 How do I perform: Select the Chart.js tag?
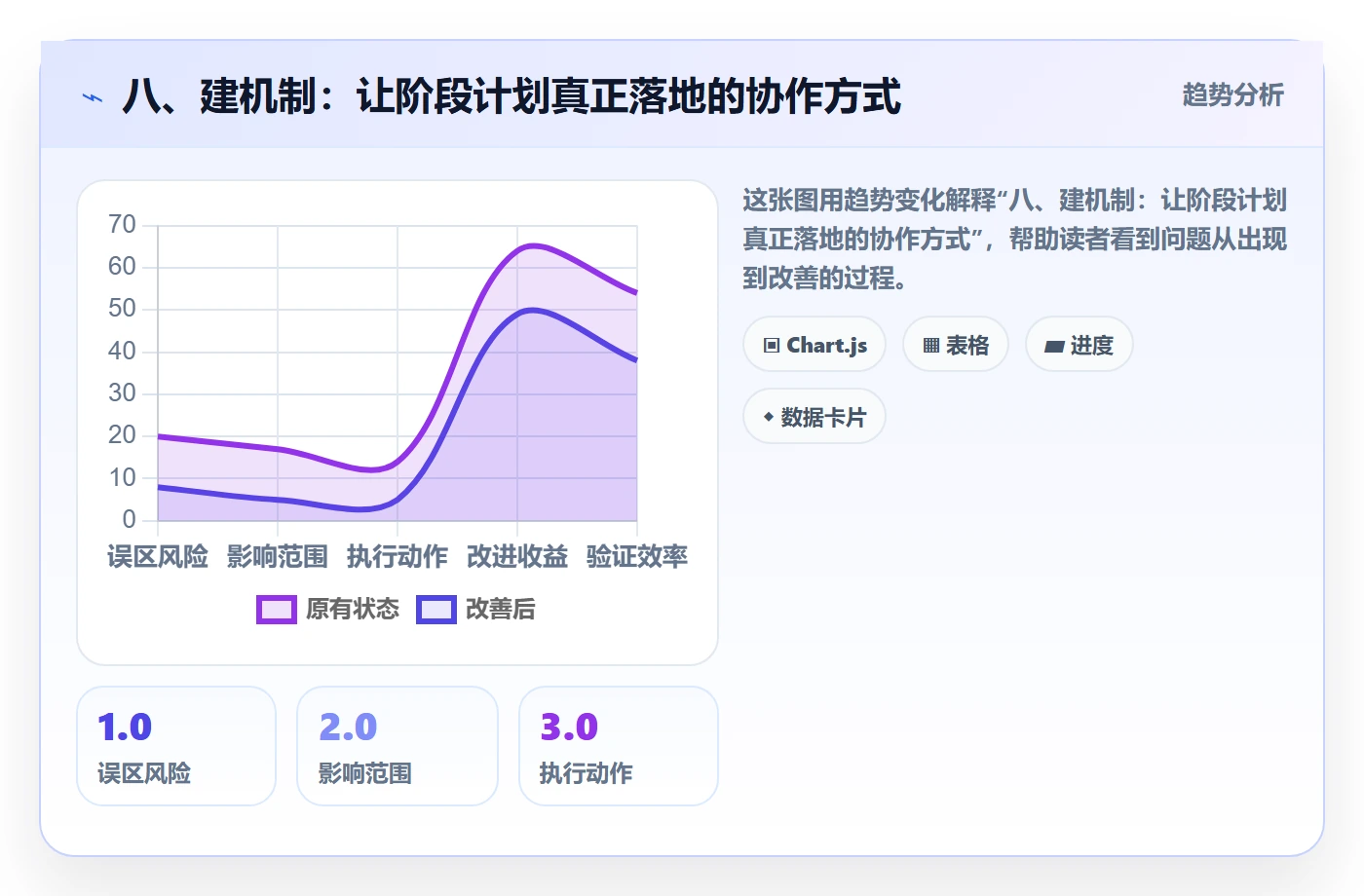coord(815,345)
